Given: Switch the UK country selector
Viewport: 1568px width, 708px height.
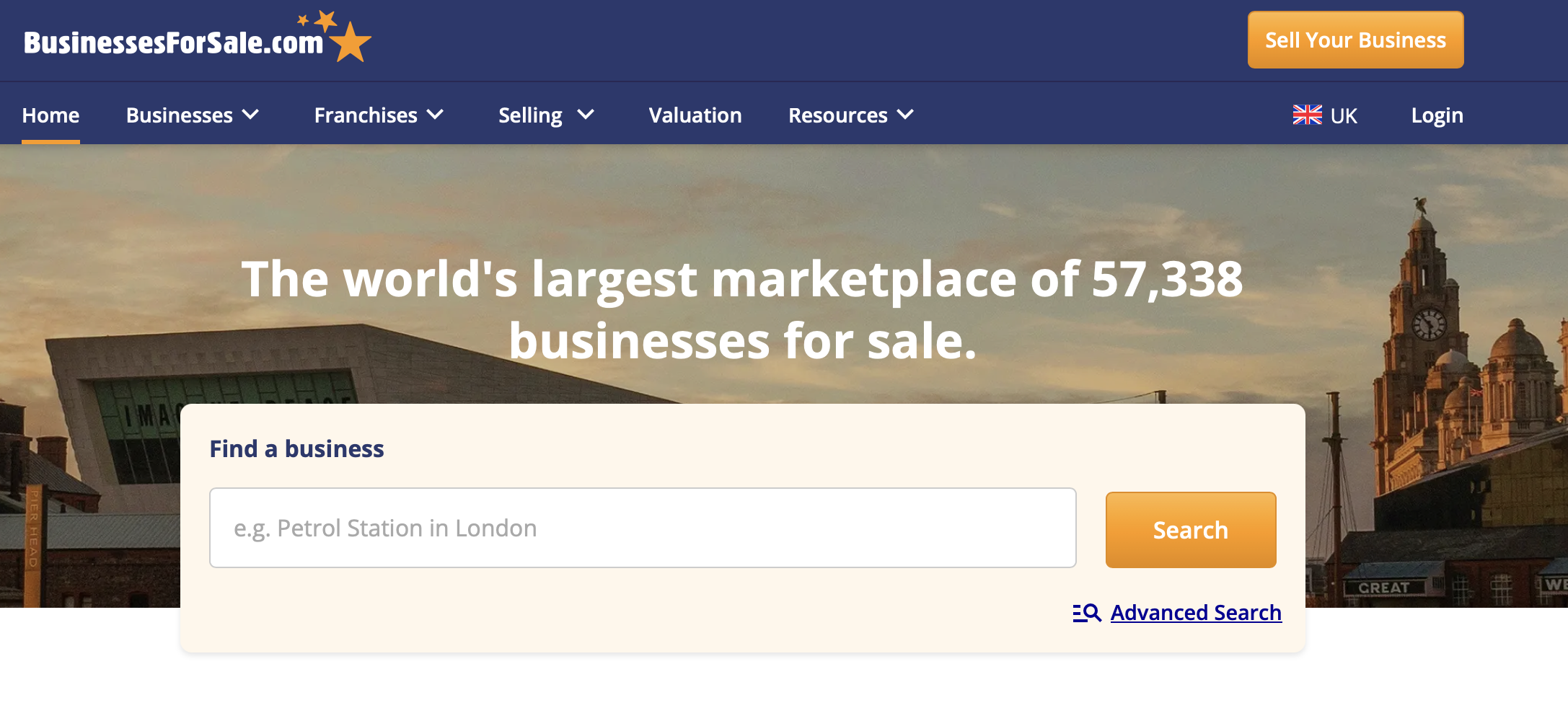Looking at the screenshot, I should click(1343, 115).
